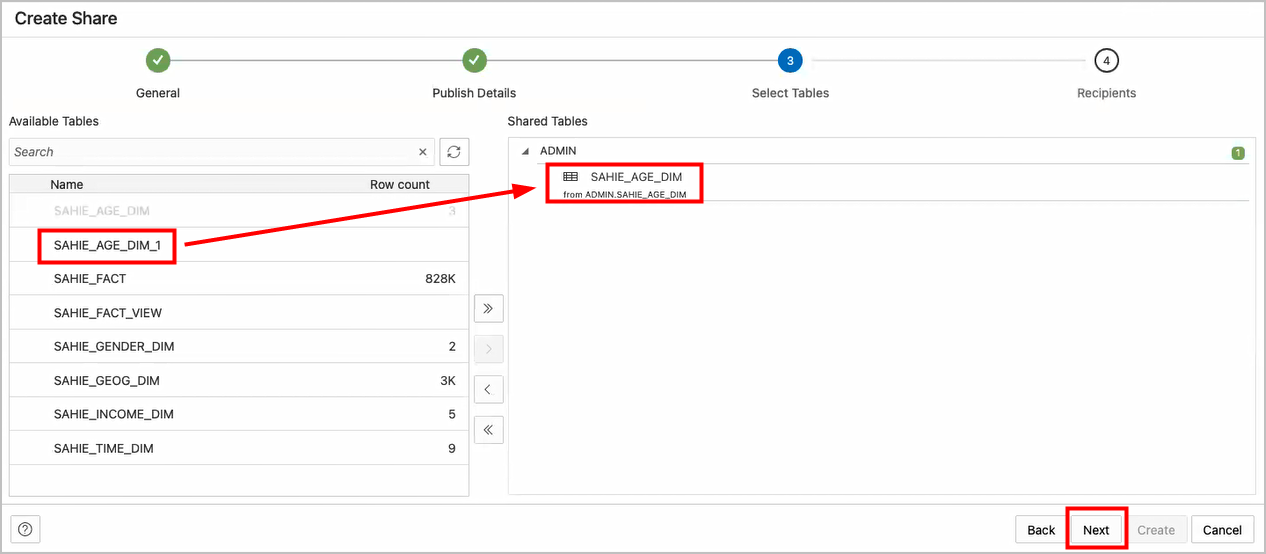This screenshot has width=1266, height=554.
Task: Open the help icon at bottom left
Action: click(26, 530)
